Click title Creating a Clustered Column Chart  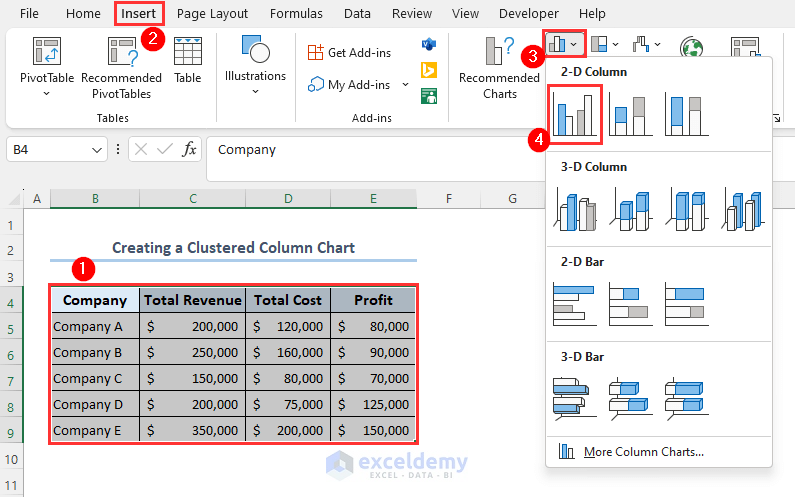233,247
